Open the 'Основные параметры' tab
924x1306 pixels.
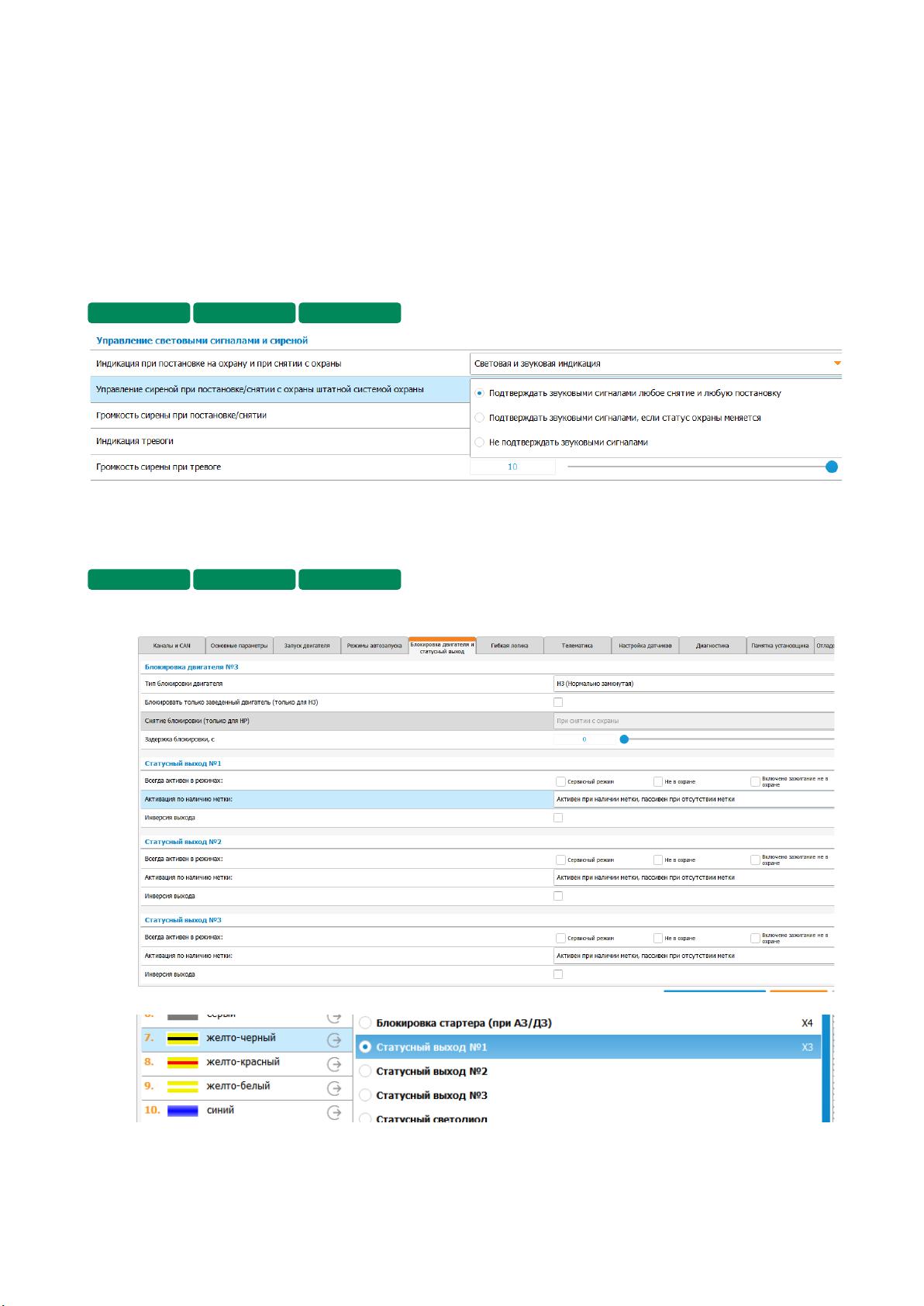240,646
